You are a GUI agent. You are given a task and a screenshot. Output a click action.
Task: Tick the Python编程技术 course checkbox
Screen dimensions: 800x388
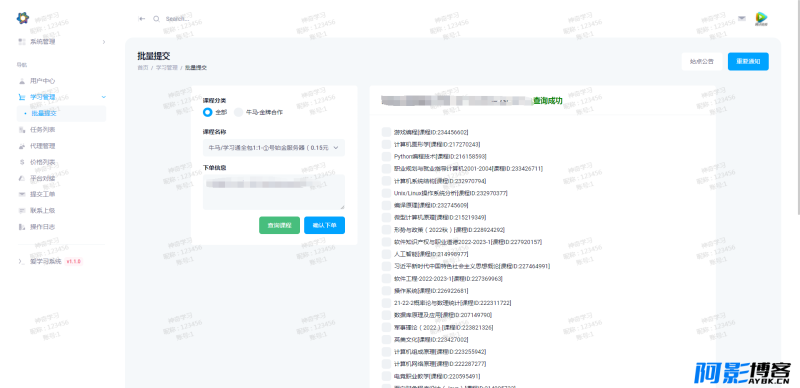tap(386, 156)
